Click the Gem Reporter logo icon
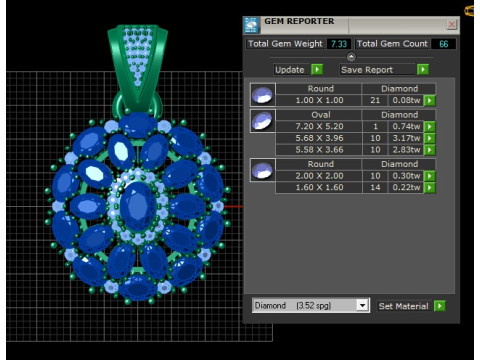Viewport: 480px width, 360px height. pos(252,25)
